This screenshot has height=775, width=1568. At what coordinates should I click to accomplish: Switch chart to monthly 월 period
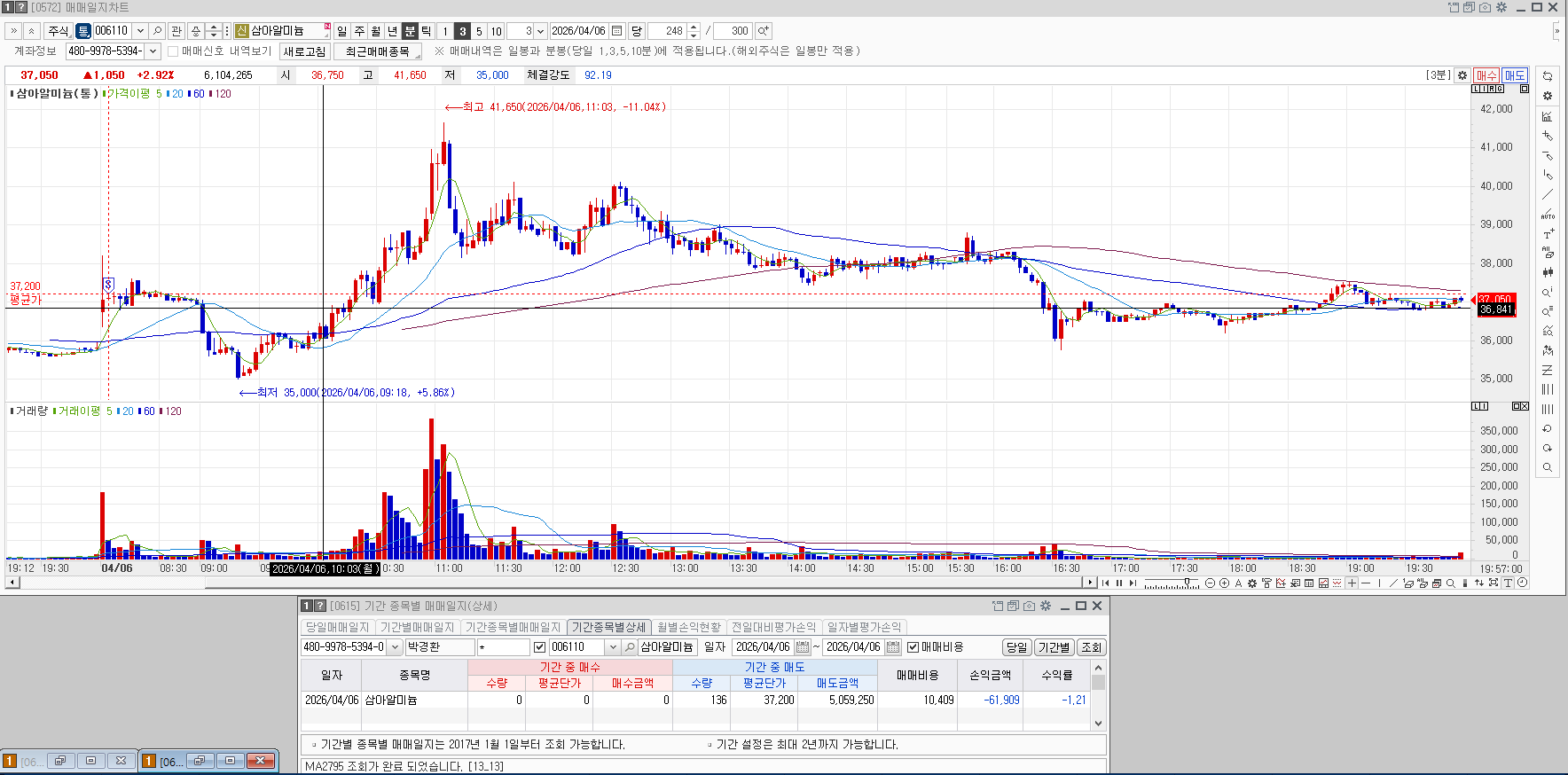click(x=376, y=31)
